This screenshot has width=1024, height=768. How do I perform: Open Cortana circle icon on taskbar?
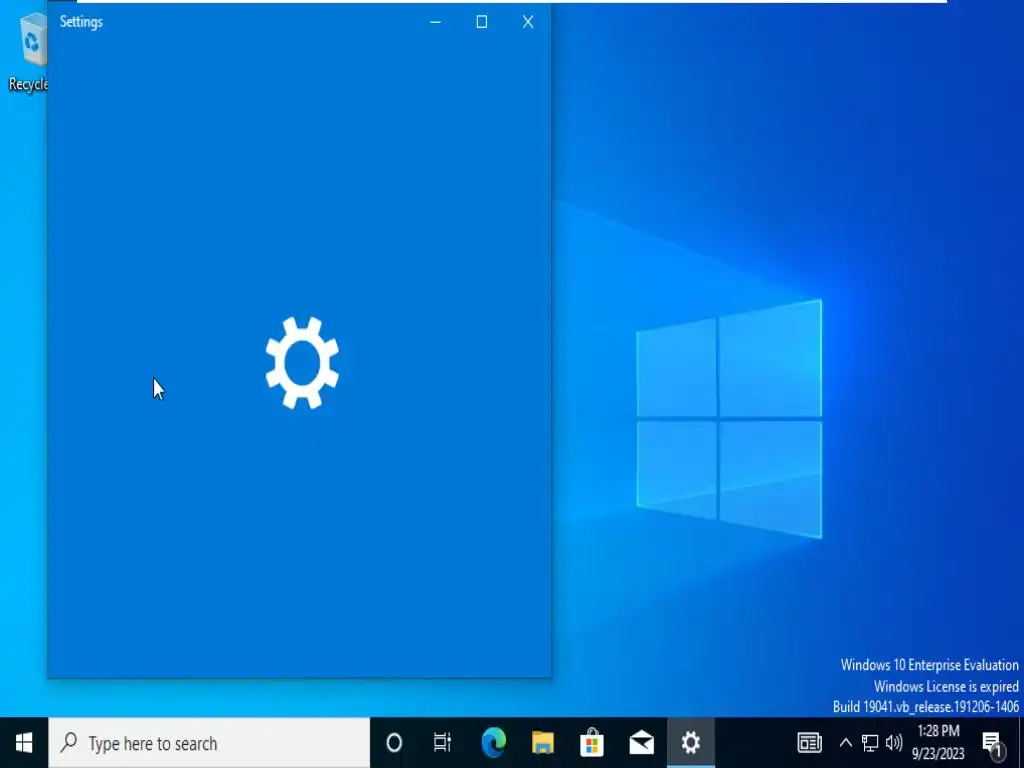394,743
